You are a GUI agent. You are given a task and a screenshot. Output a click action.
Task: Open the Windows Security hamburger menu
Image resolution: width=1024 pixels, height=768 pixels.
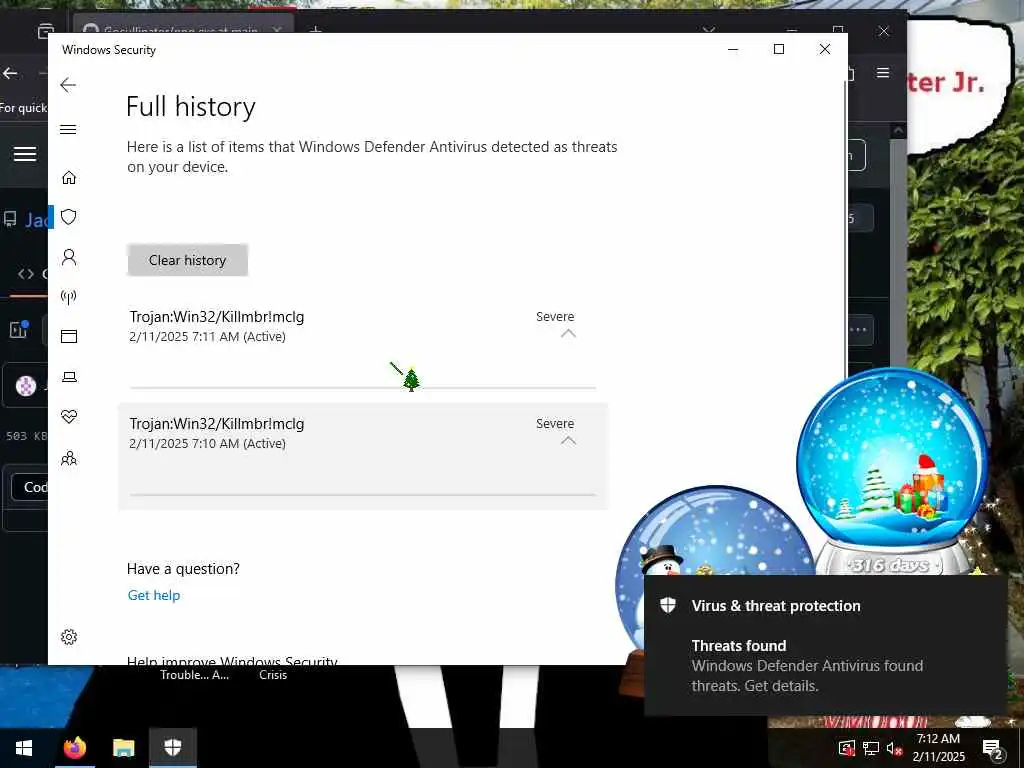coord(68,129)
